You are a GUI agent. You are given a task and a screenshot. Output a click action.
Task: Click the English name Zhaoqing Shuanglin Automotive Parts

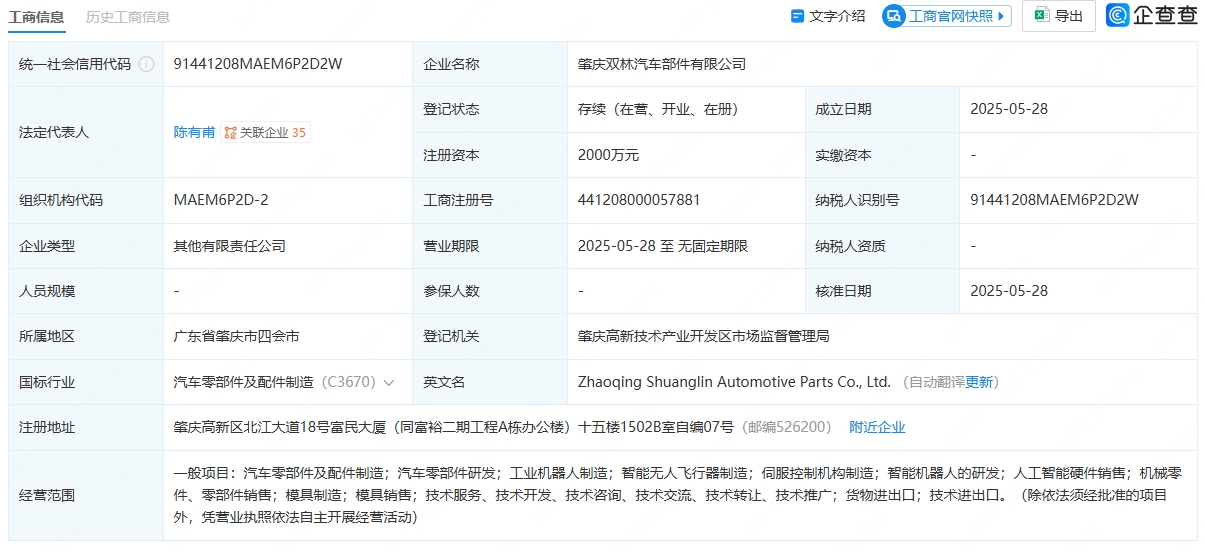click(x=734, y=382)
